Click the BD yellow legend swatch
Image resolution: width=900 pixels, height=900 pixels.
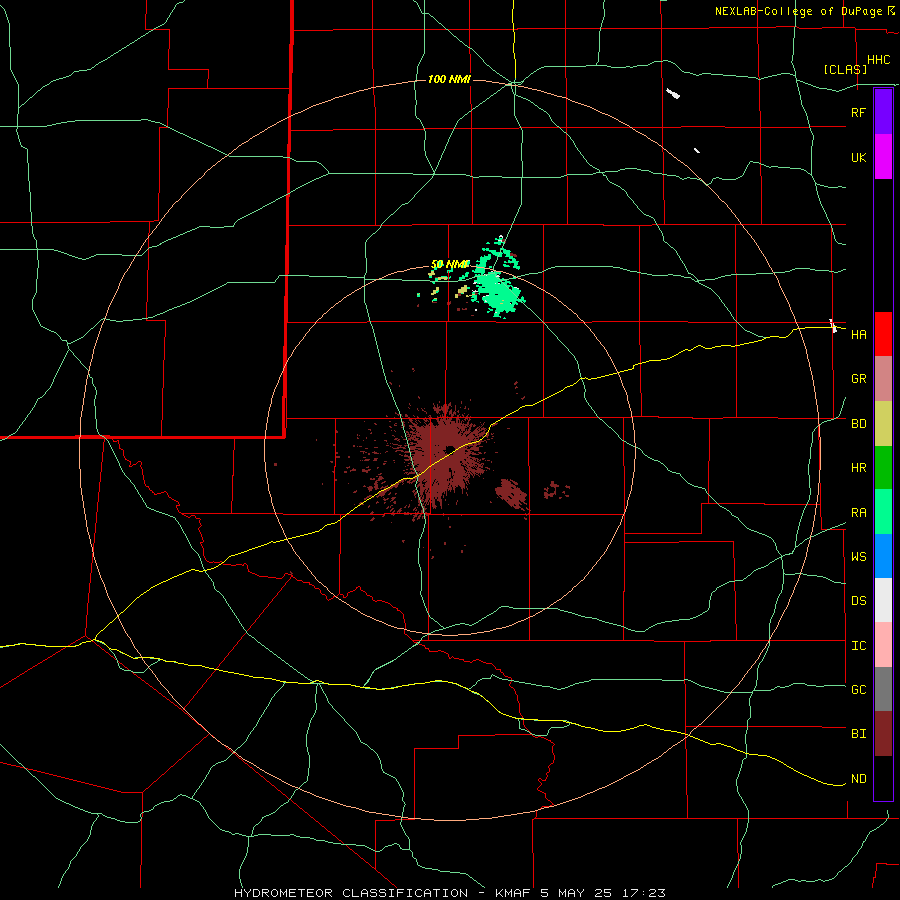coord(883,424)
